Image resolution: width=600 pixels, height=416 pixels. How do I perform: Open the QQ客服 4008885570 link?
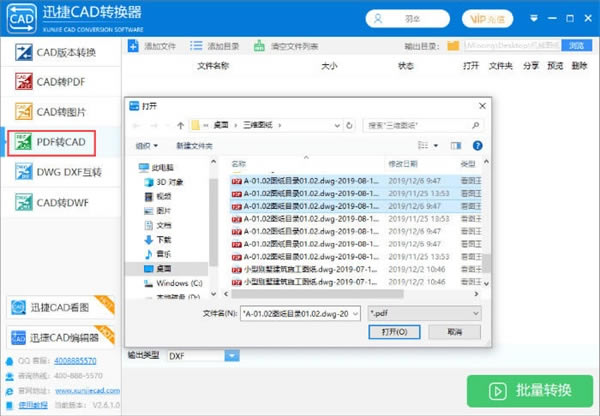pos(75,361)
